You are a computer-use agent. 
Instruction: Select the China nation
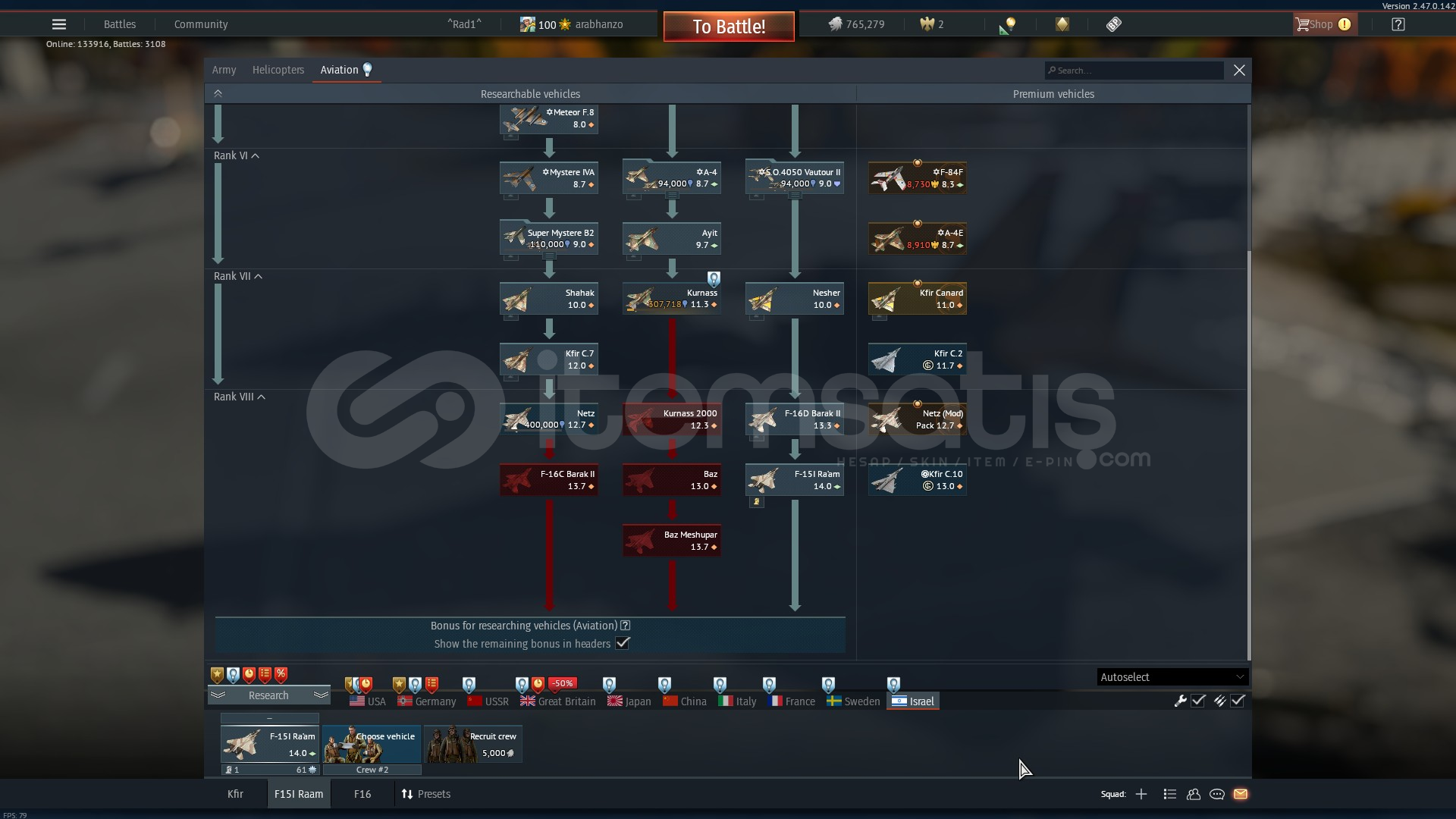coord(685,701)
